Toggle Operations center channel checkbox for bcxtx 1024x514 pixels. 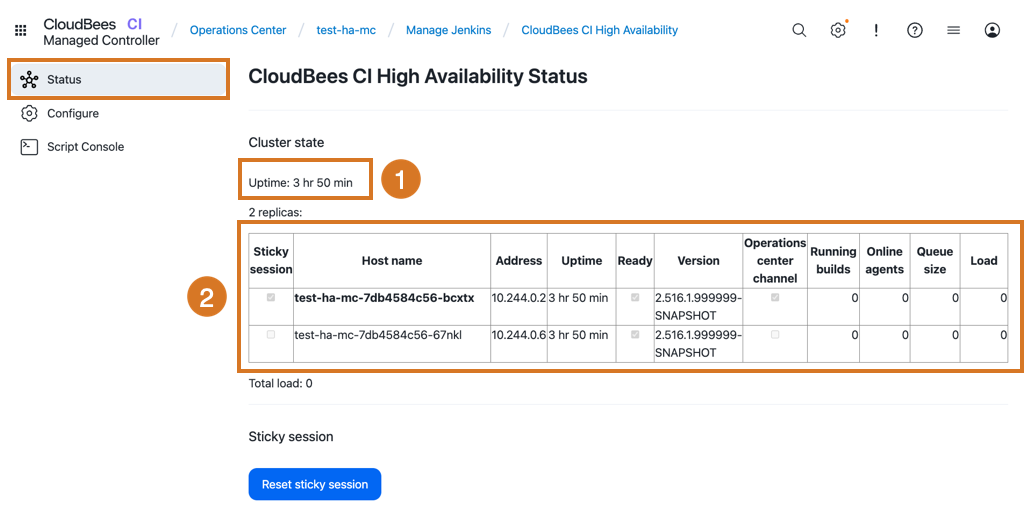click(775, 297)
